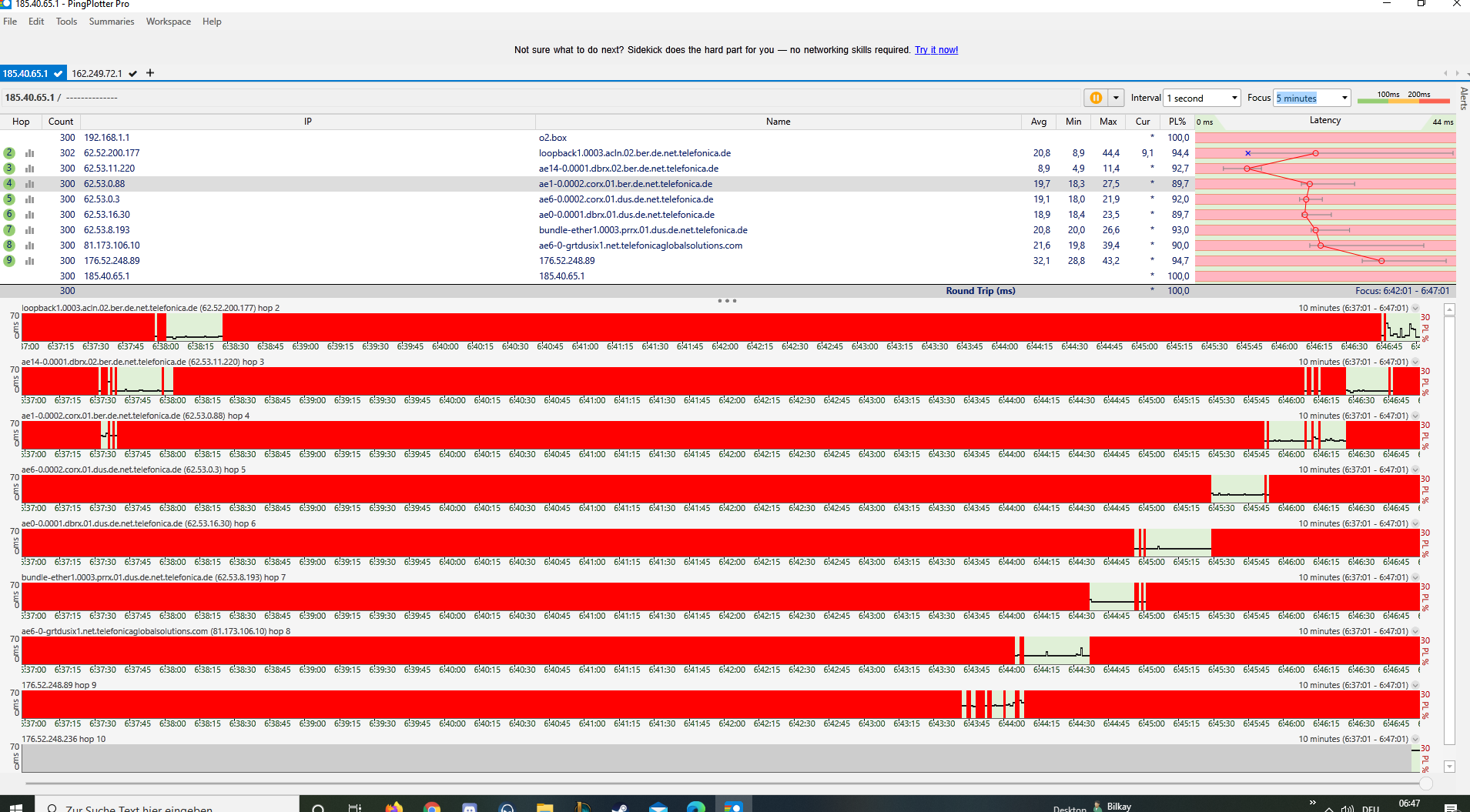
Task: Expand the hop 10 graph time-range chevron
Action: [1415, 739]
